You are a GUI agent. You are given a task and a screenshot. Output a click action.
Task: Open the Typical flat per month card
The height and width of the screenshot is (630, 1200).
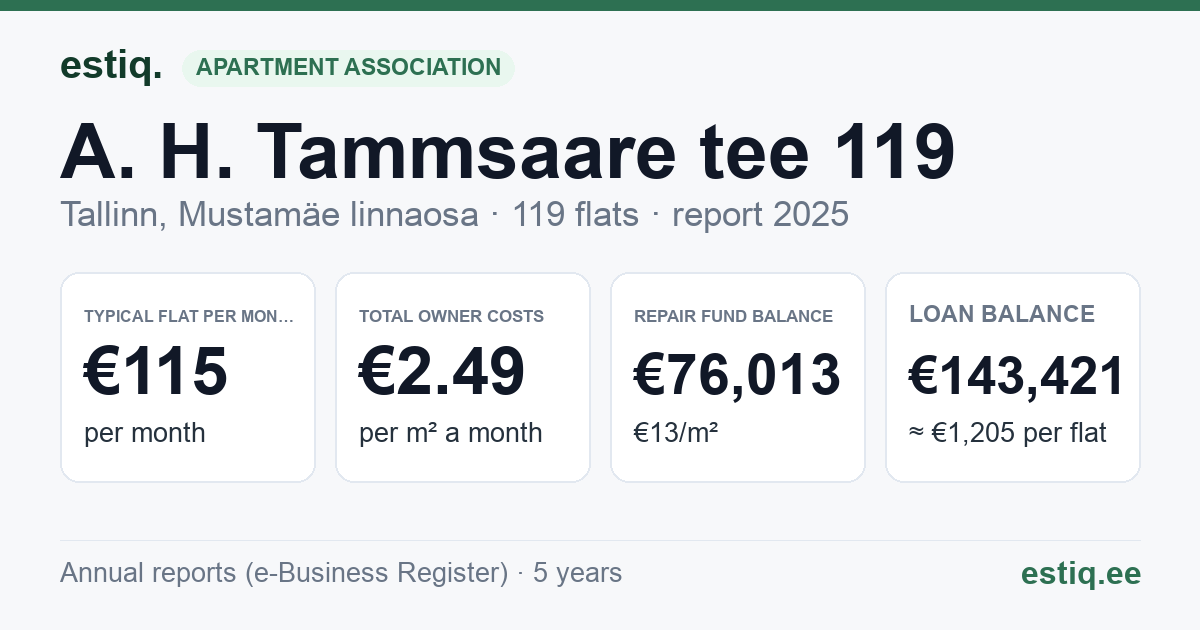(x=188, y=377)
